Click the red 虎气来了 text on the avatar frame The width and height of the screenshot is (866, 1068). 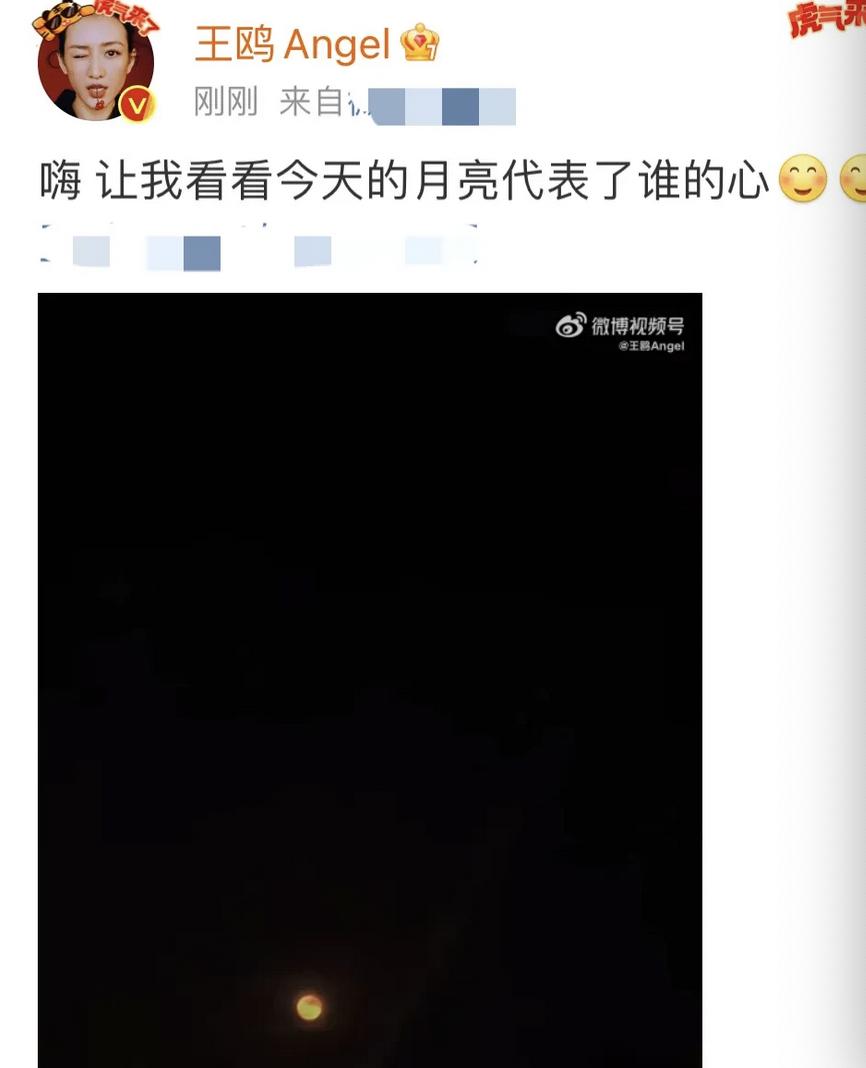[x=125, y=16]
